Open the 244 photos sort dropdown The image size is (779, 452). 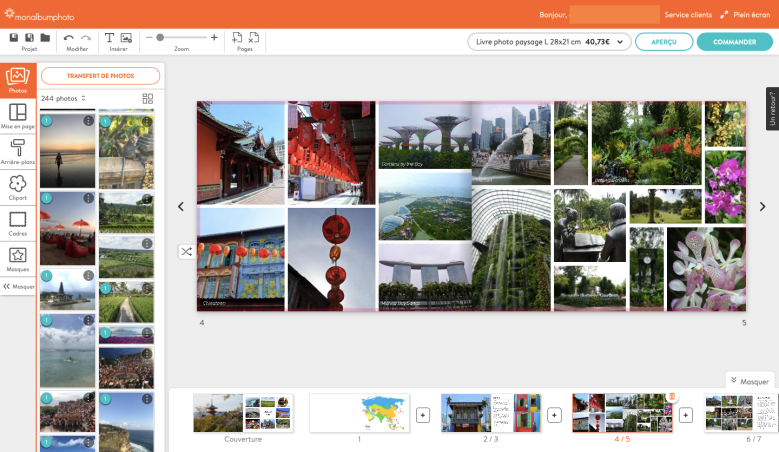point(63,99)
